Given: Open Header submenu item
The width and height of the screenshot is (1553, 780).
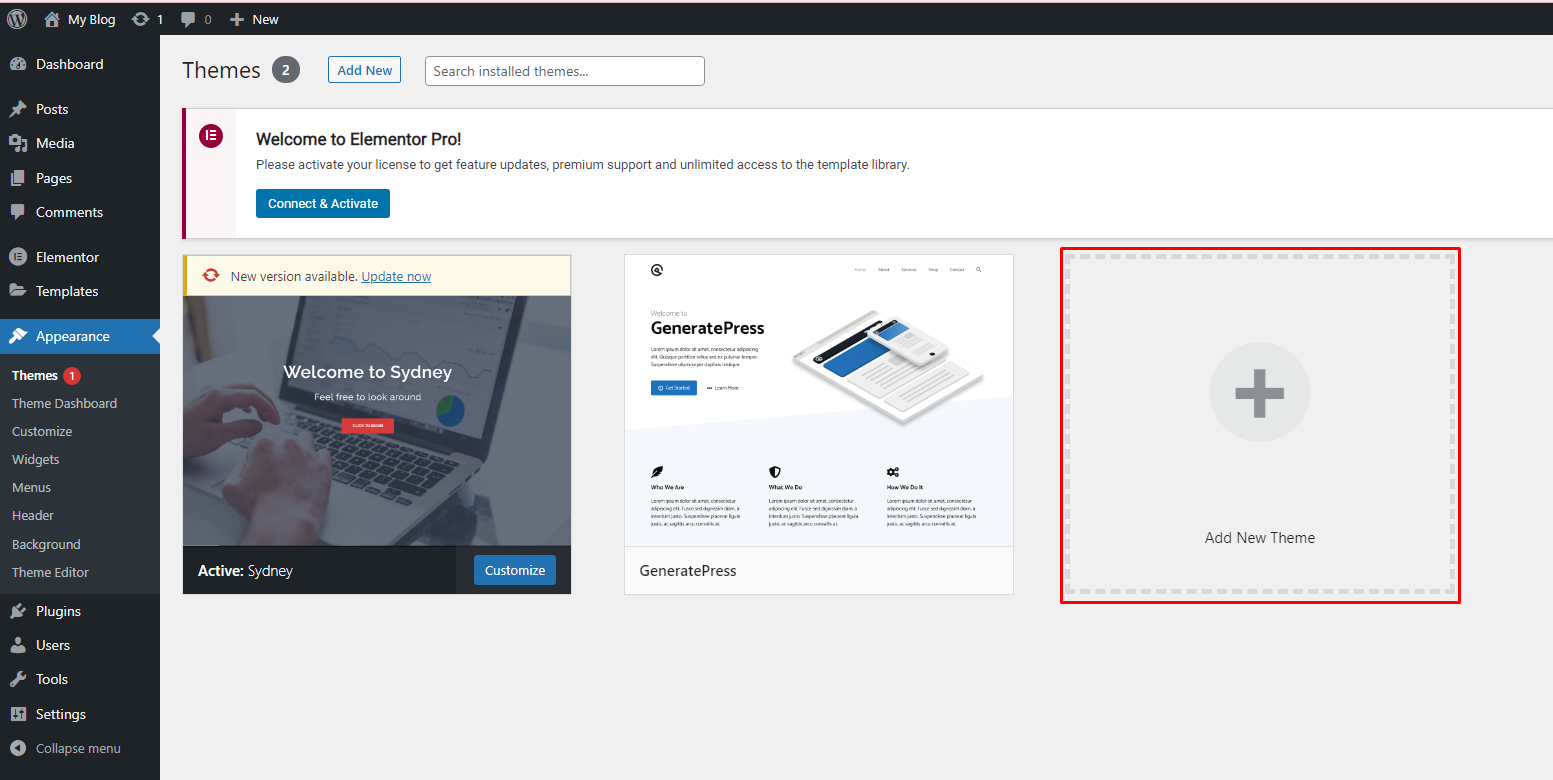Looking at the screenshot, I should [33, 515].
